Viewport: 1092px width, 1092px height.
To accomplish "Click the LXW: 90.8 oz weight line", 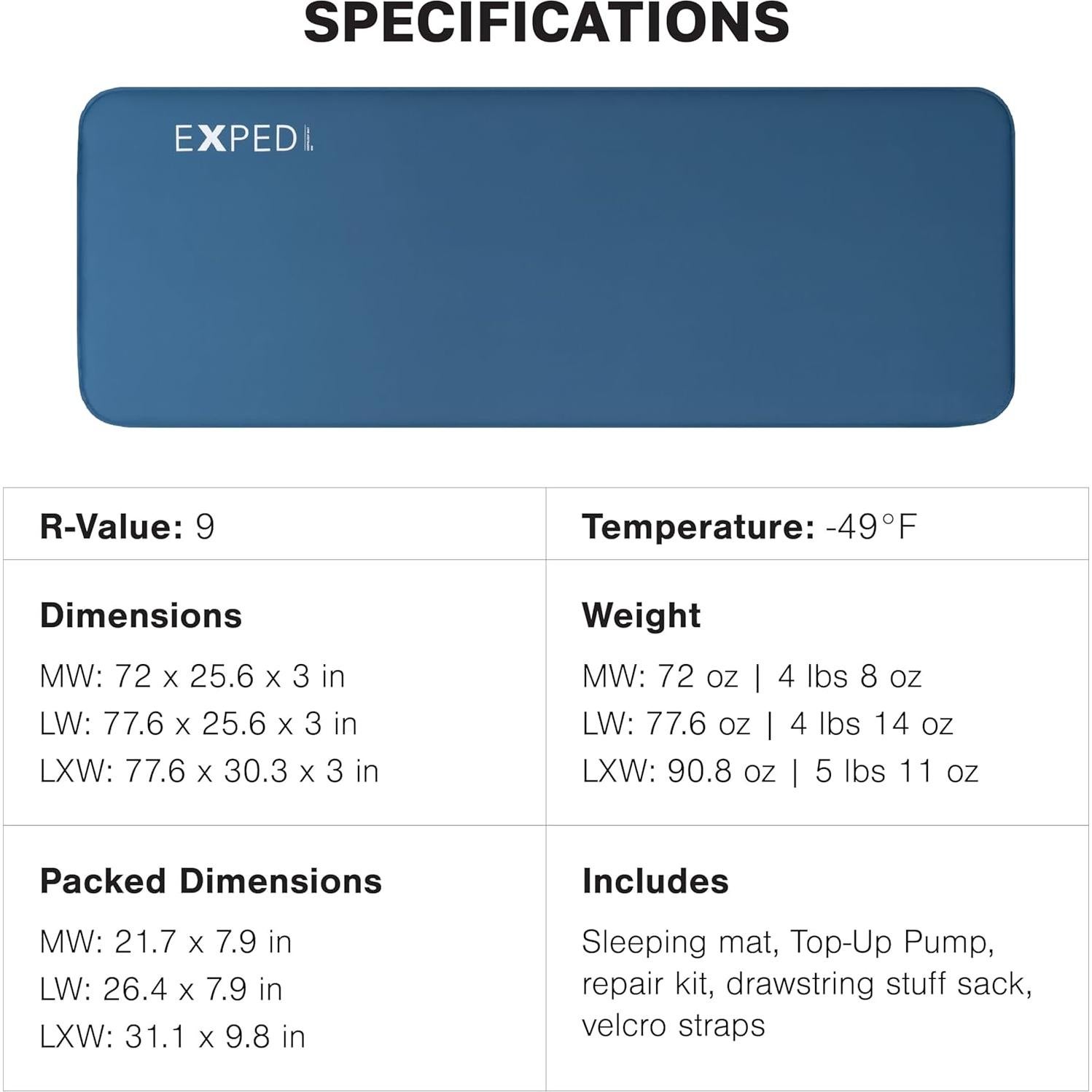I will coord(780,771).
